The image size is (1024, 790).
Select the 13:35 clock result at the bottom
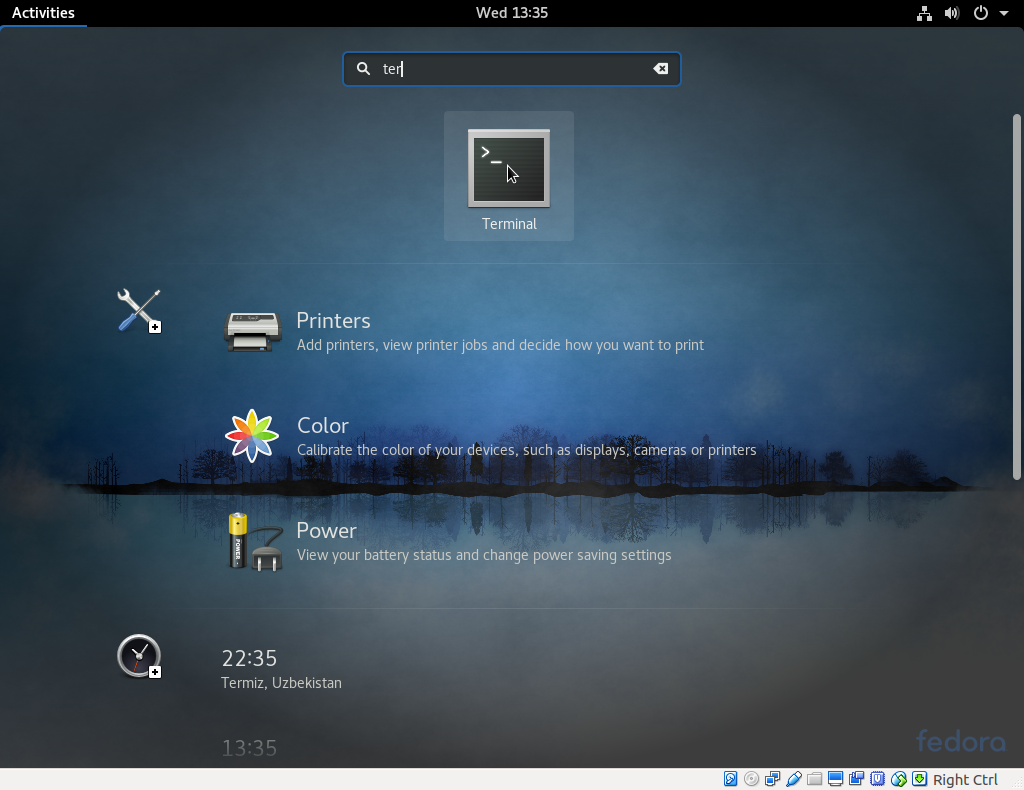point(249,748)
